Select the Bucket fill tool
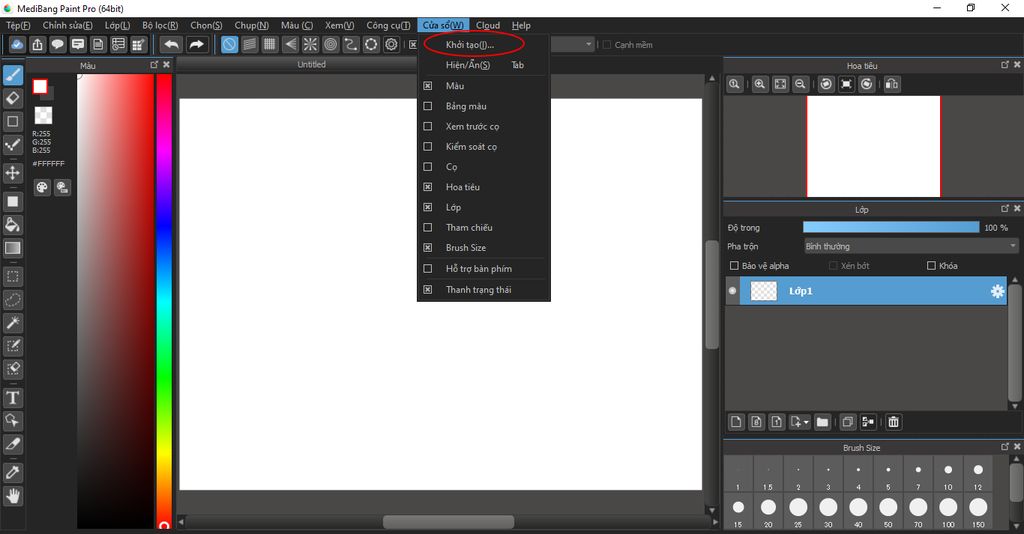Image resolution: width=1024 pixels, height=534 pixels. (12, 225)
